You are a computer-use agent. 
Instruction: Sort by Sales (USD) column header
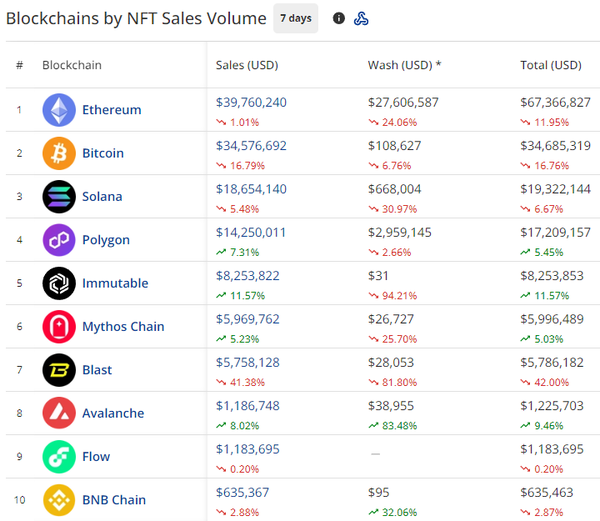tap(247, 66)
